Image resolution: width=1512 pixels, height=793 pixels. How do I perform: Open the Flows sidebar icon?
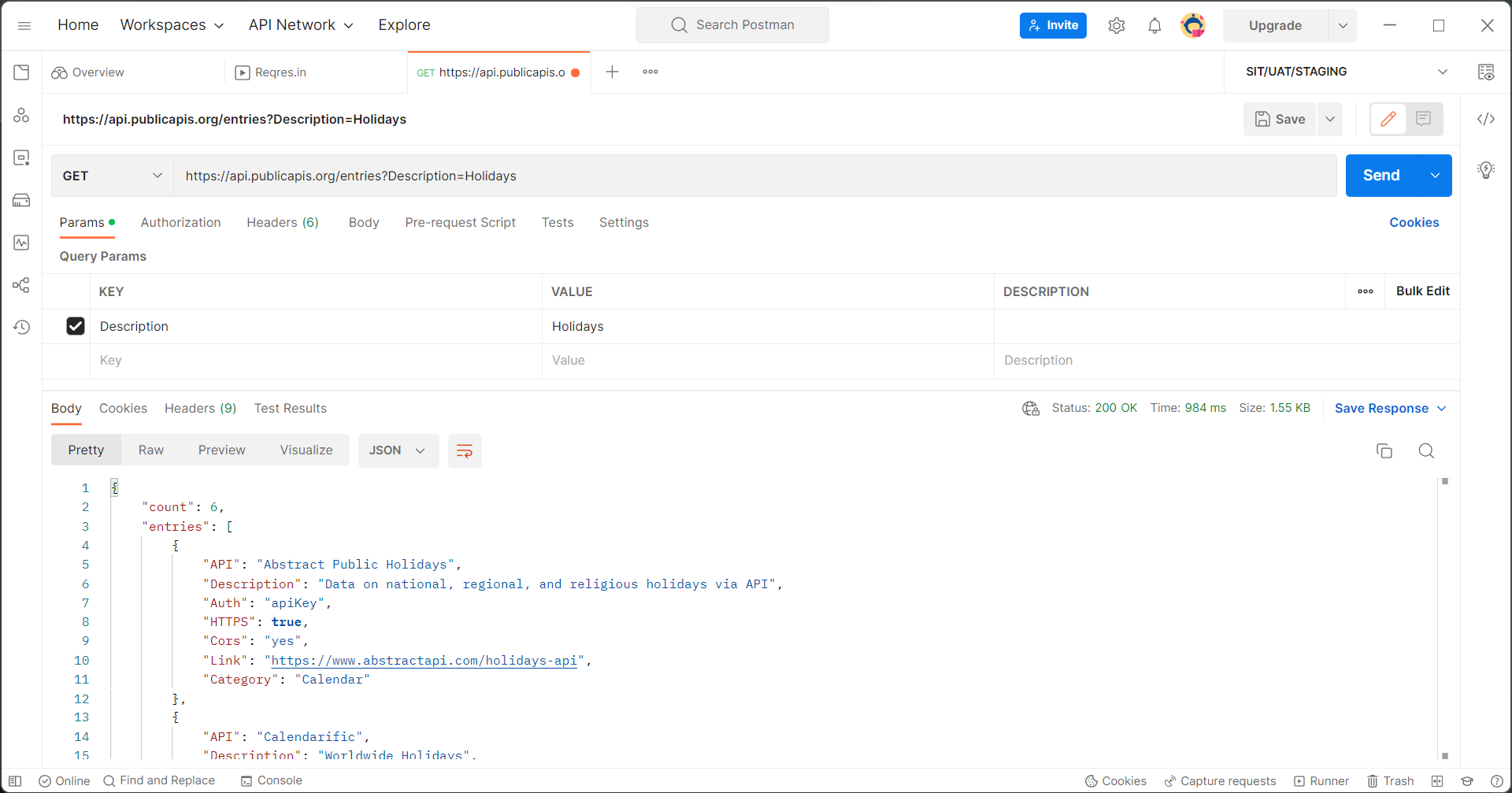[x=21, y=285]
